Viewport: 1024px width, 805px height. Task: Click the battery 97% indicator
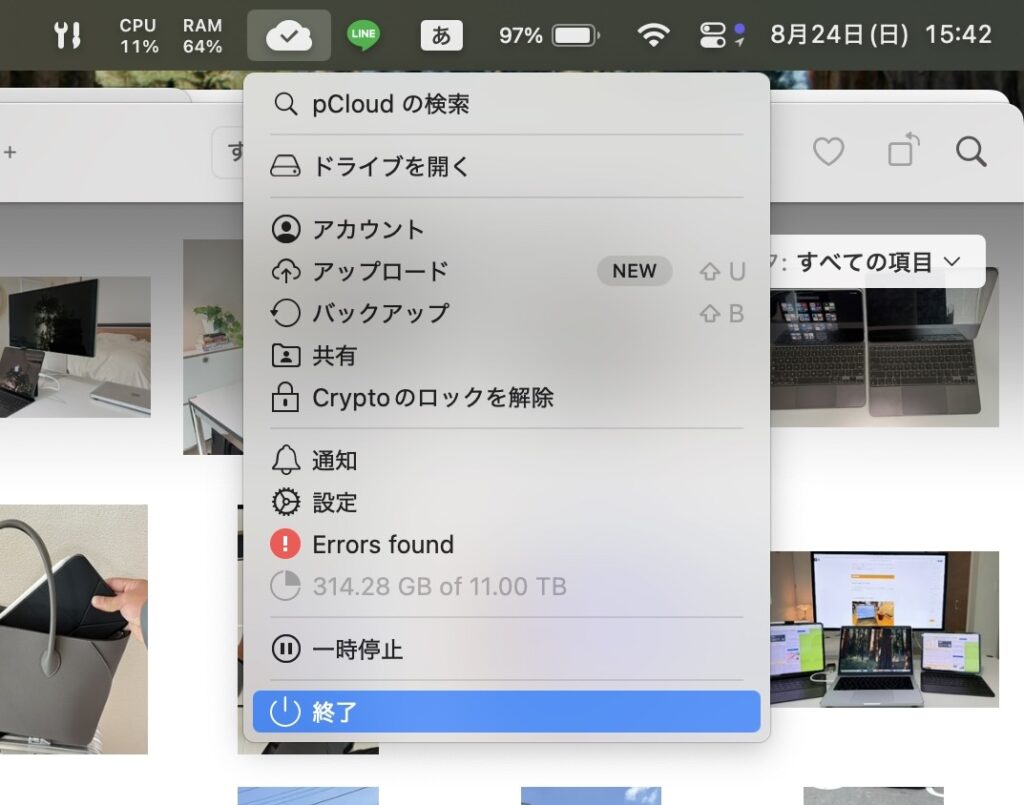549,35
